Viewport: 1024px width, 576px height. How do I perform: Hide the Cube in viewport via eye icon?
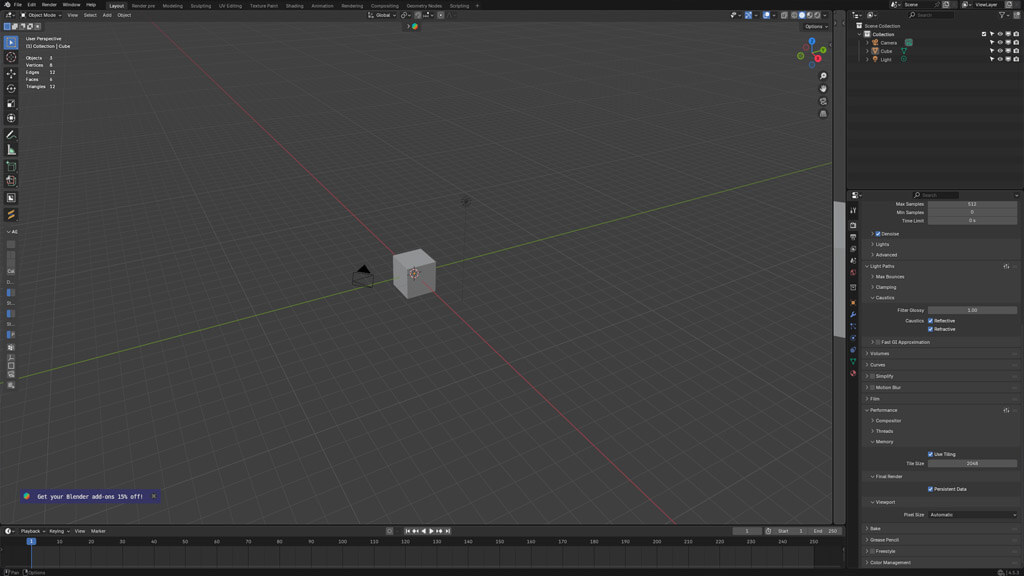tap(1000, 51)
